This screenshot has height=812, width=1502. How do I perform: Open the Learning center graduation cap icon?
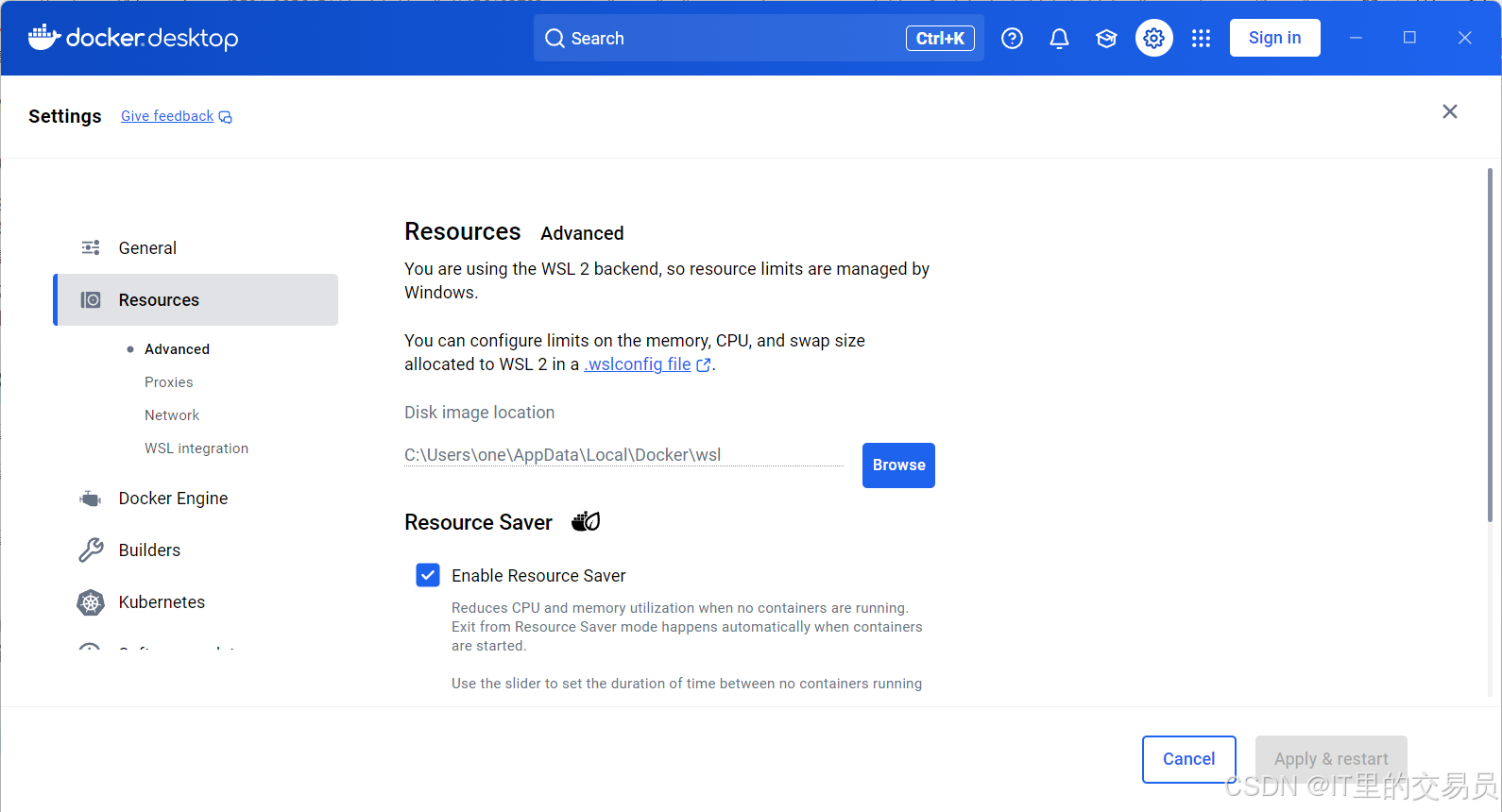pos(1106,38)
